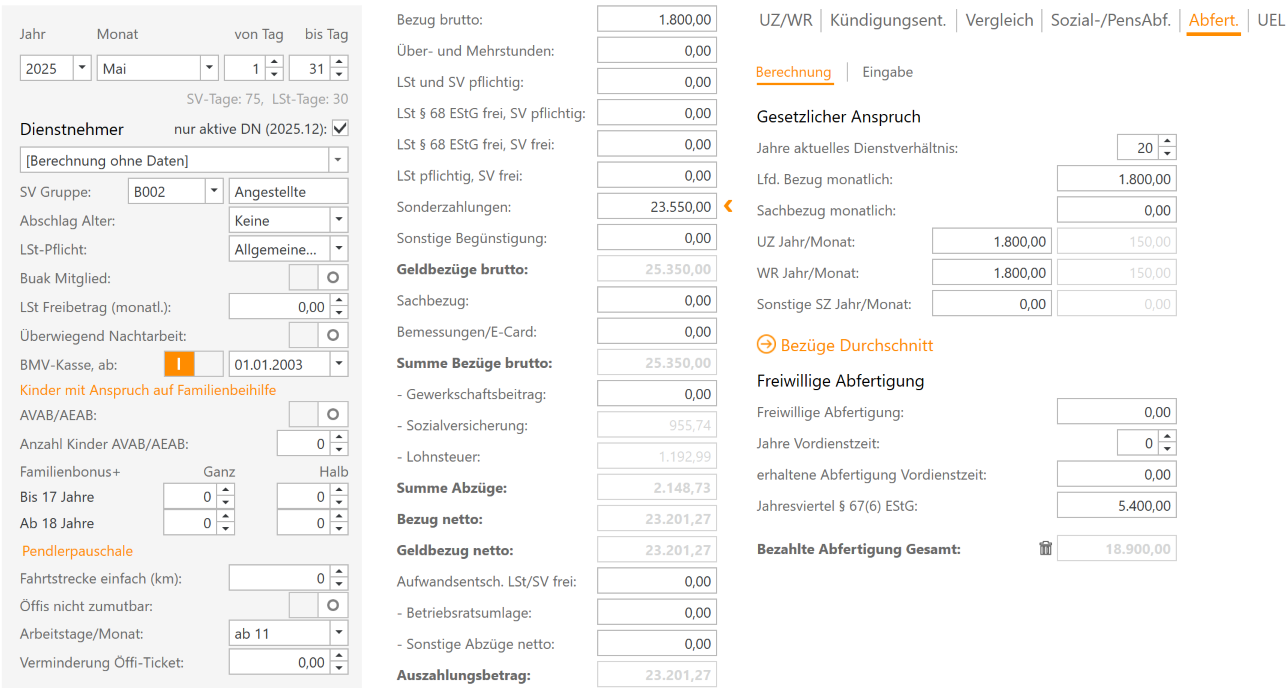The width and height of the screenshot is (1288, 688).
Task: Open the Monat dropdown
Action: pos(207,67)
